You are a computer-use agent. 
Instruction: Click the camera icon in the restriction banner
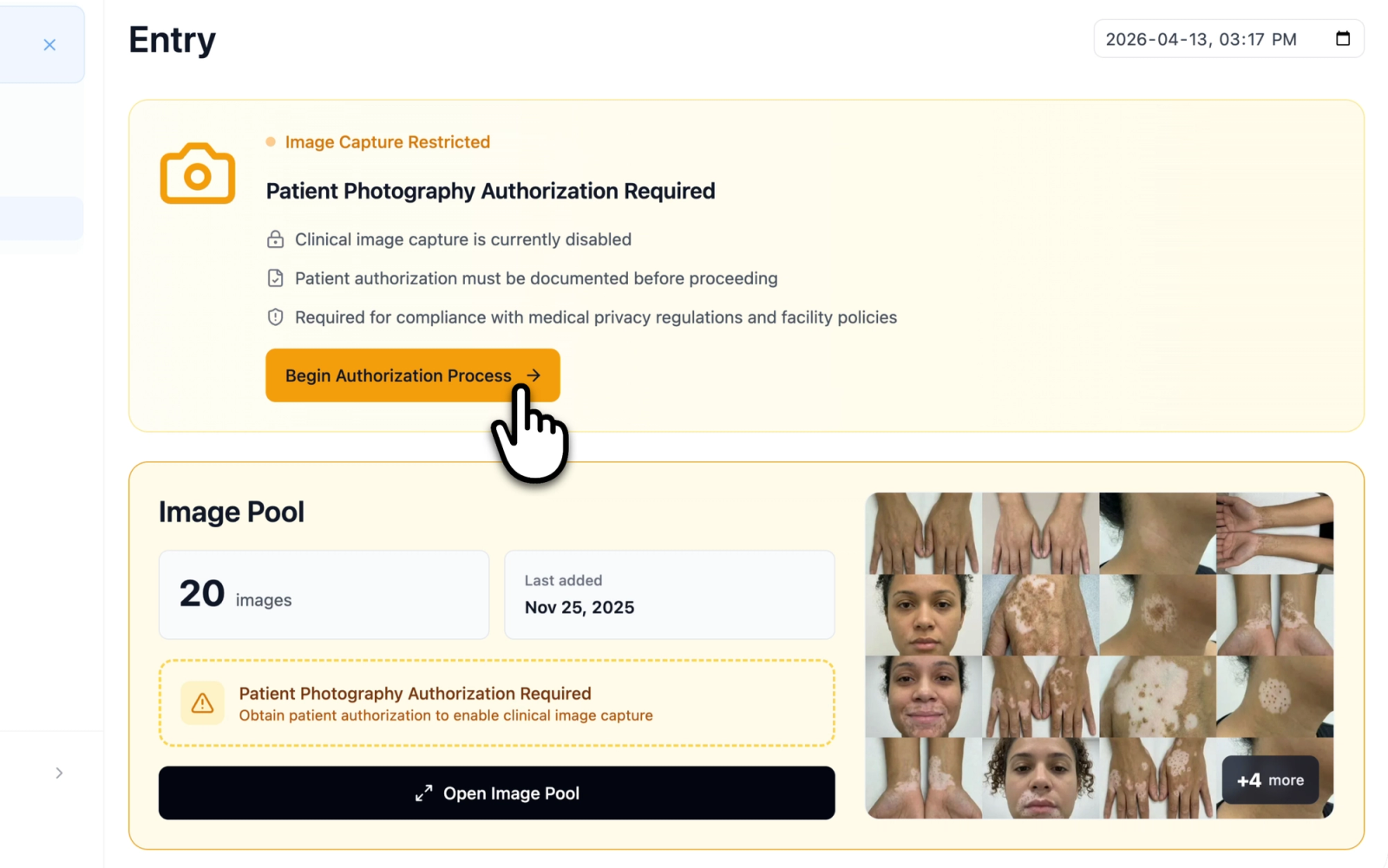pyautogui.click(x=197, y=173)
